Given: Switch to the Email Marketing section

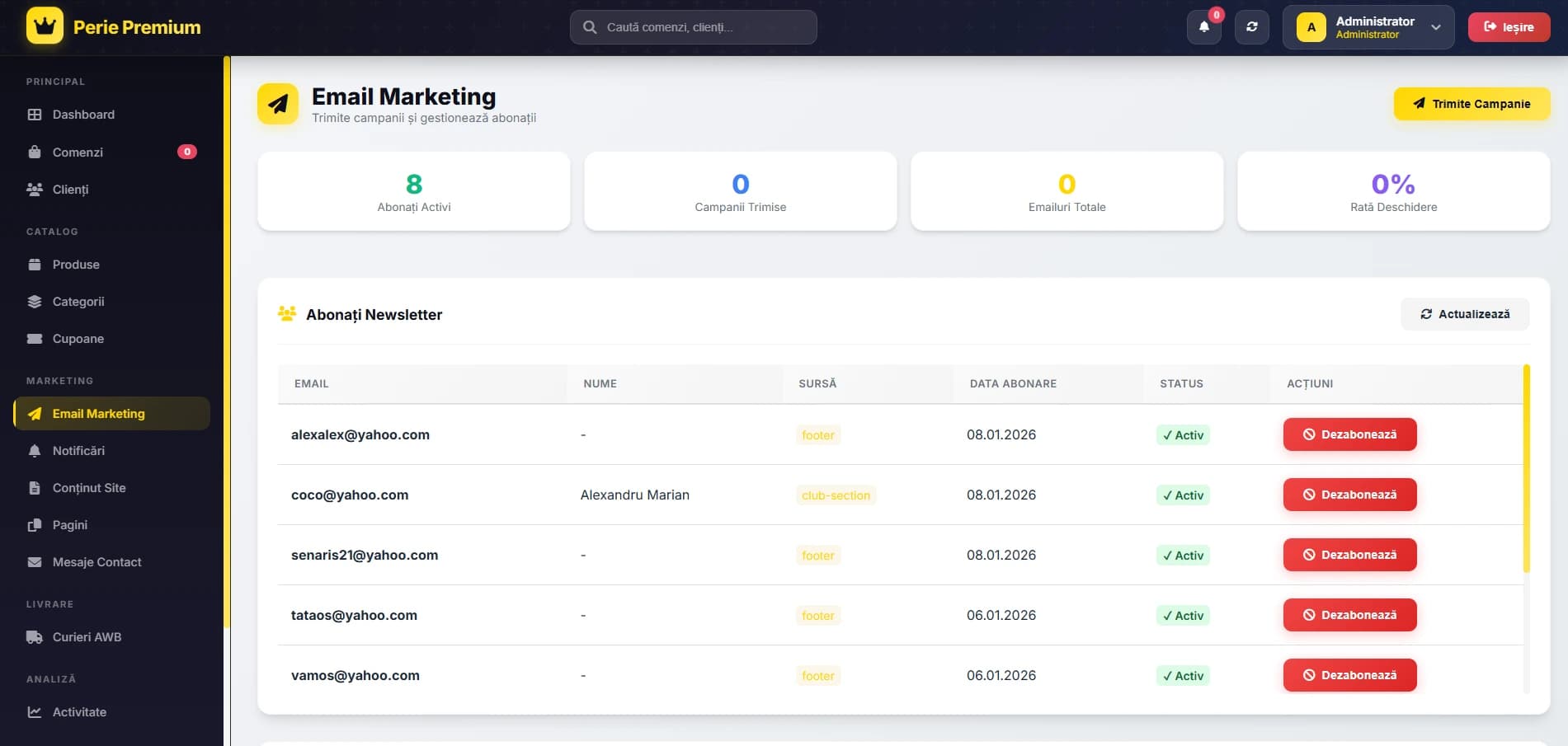Looking at the screenshot, I should tap(98, 413).
